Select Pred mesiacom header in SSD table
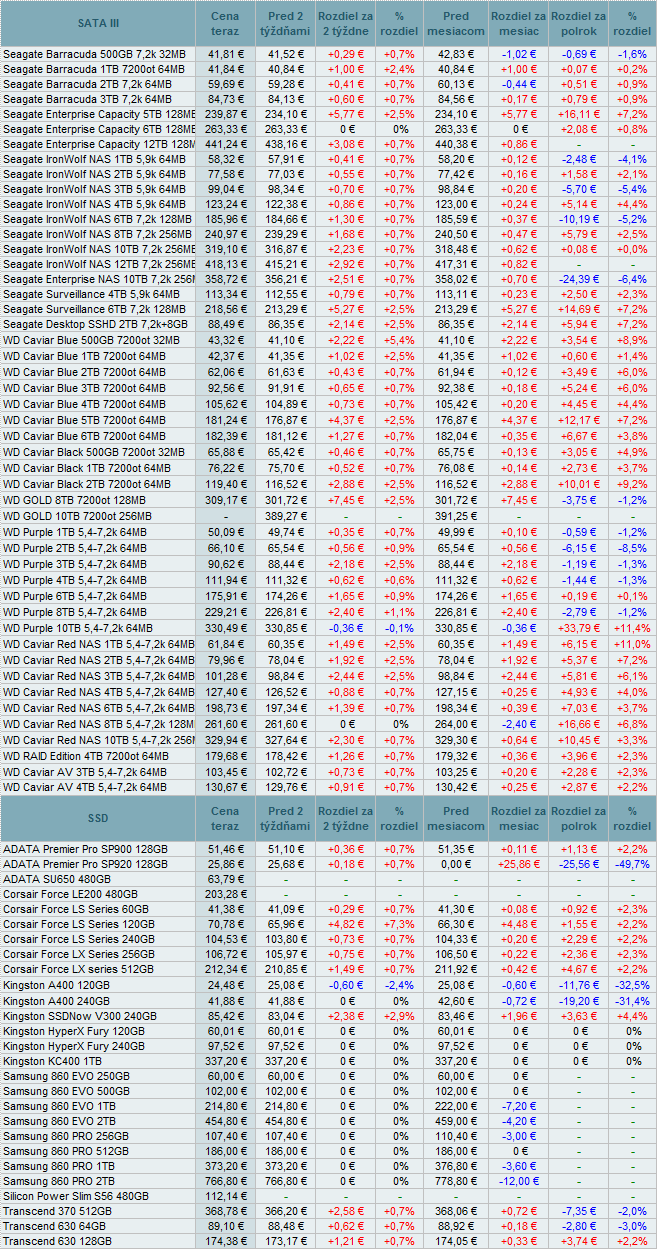The width and height of the screenshot is (657, 1249). click(455, 817)
